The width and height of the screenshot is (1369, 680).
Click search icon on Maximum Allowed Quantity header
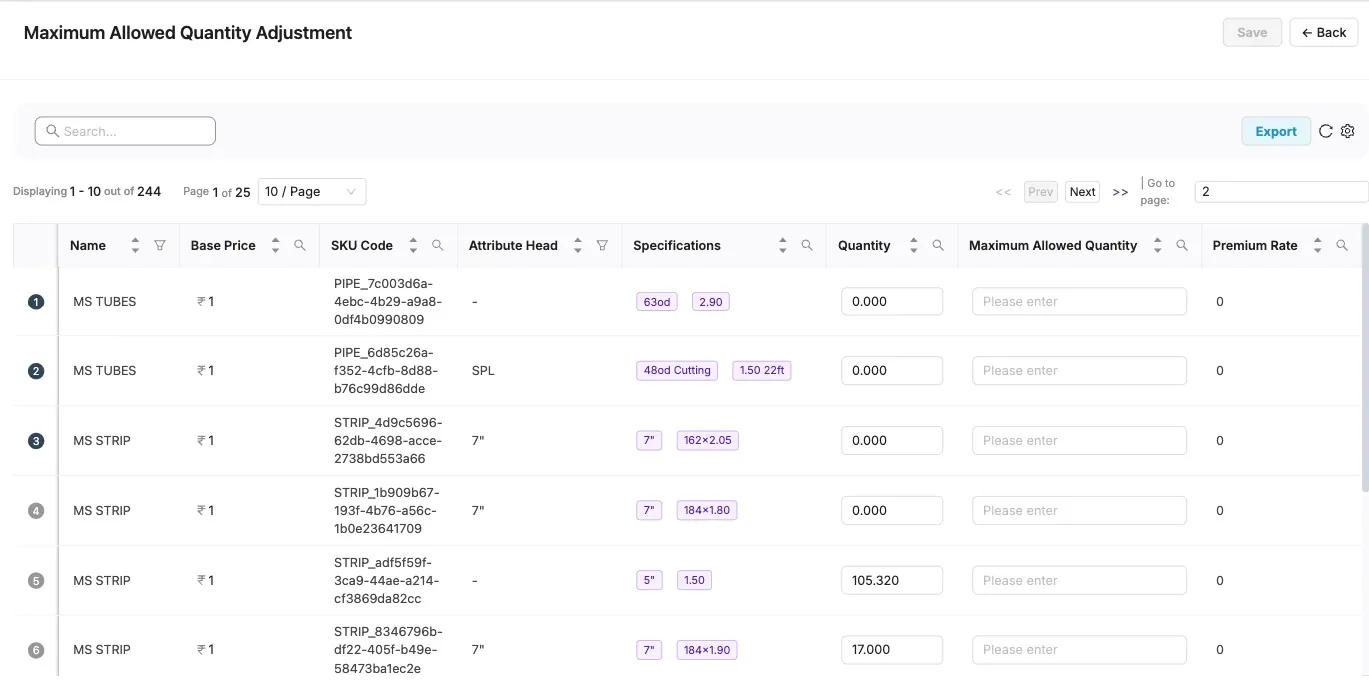pyautogui.click(x=1182, y=245)
